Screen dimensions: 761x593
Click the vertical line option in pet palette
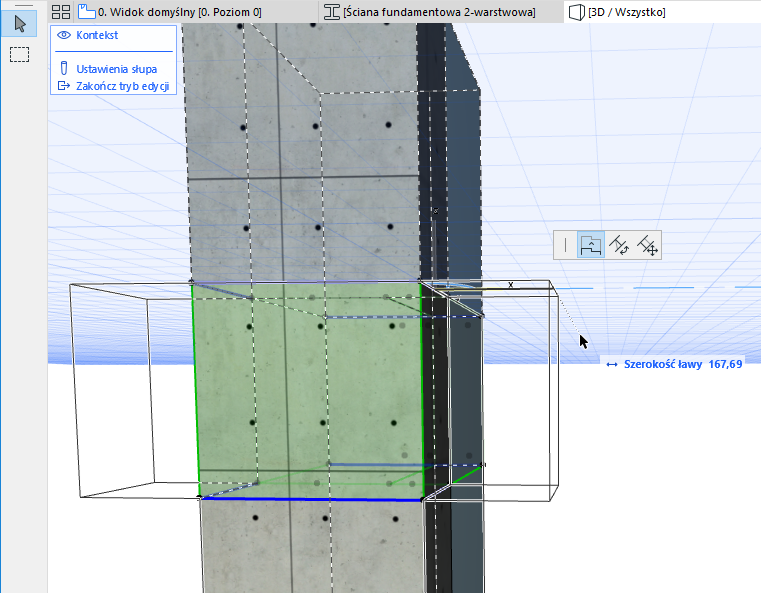[x=566, y=245]
